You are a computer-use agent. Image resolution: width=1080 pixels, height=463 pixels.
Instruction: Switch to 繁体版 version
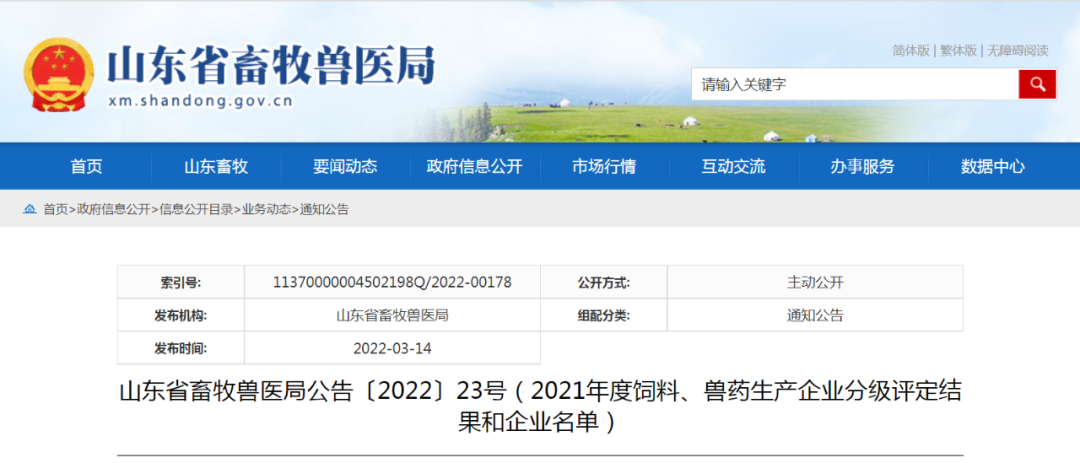958,50
